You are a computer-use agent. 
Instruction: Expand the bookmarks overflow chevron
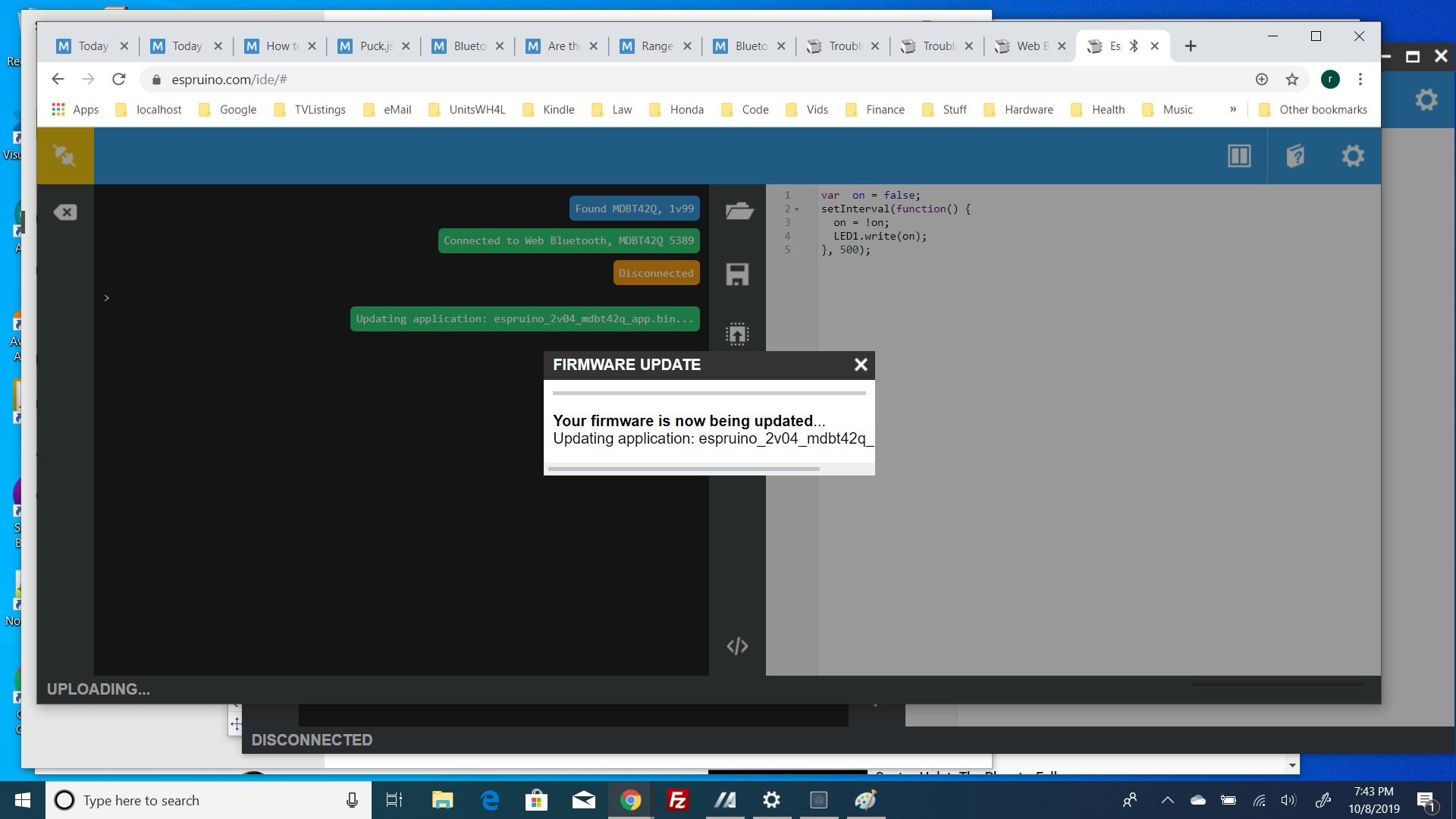1233,109
